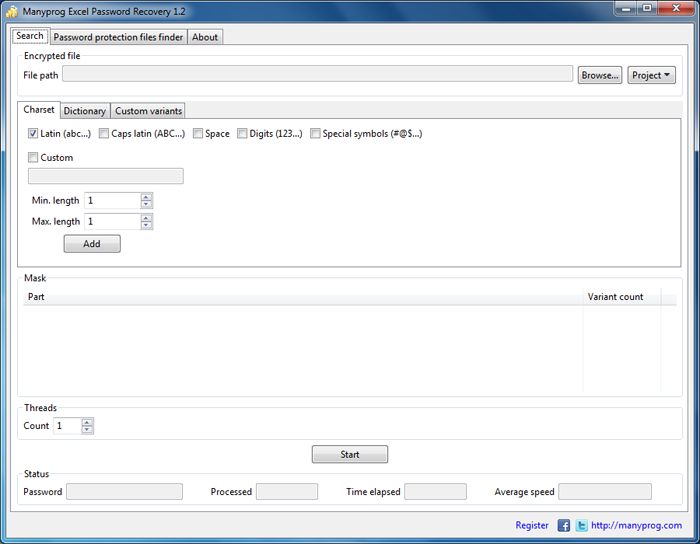Open the Project dropdown menu
The width and height of the screenshot is (700, 544).
[651, 75]
